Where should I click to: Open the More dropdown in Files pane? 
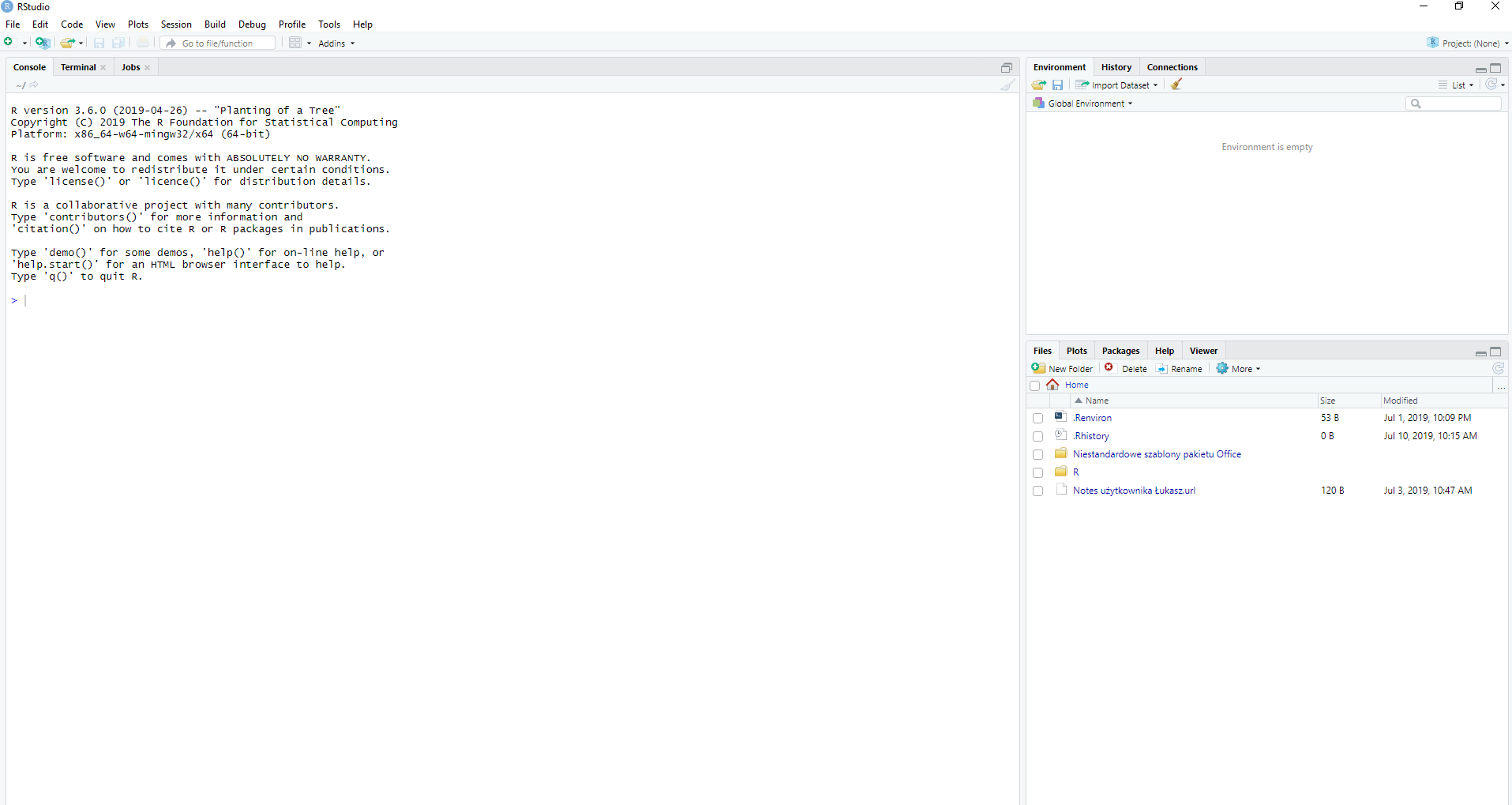[x=1238, y=369]
